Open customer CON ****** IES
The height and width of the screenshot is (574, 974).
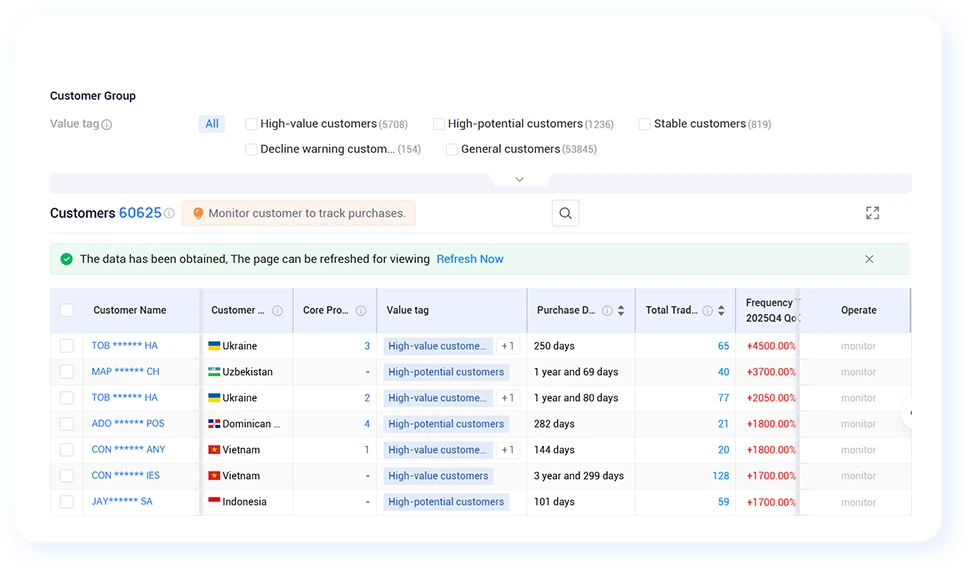coord(125,476)
